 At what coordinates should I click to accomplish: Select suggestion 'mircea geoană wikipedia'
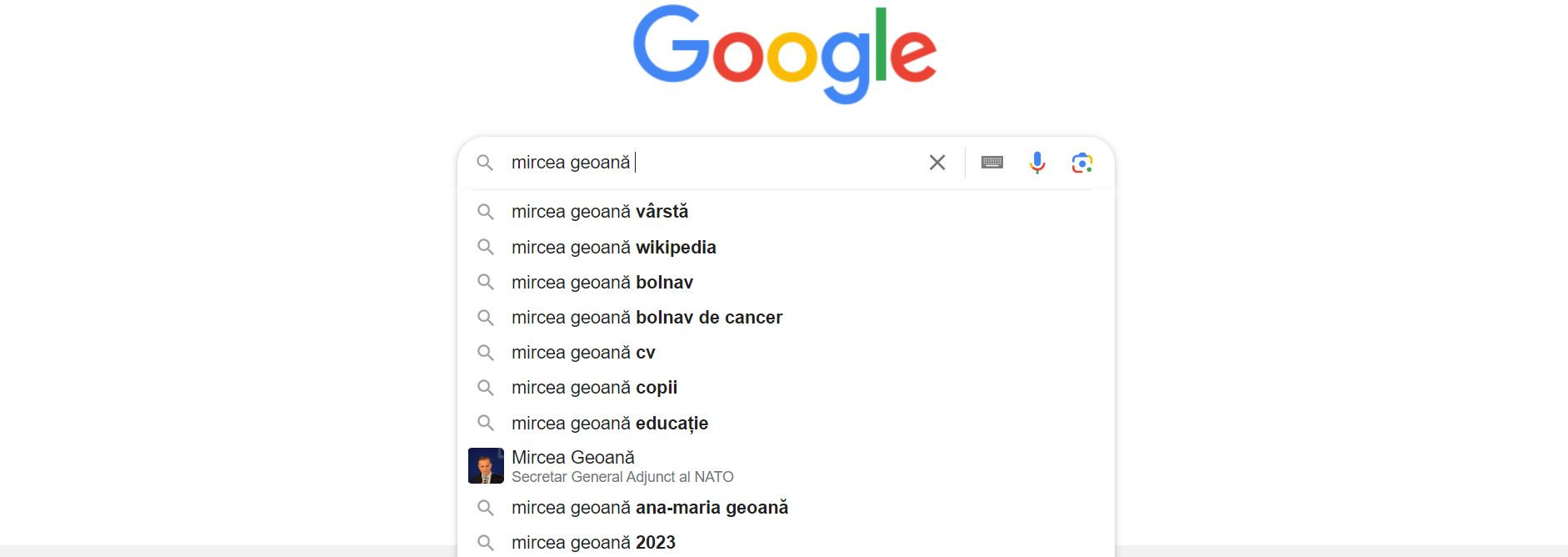614,247
